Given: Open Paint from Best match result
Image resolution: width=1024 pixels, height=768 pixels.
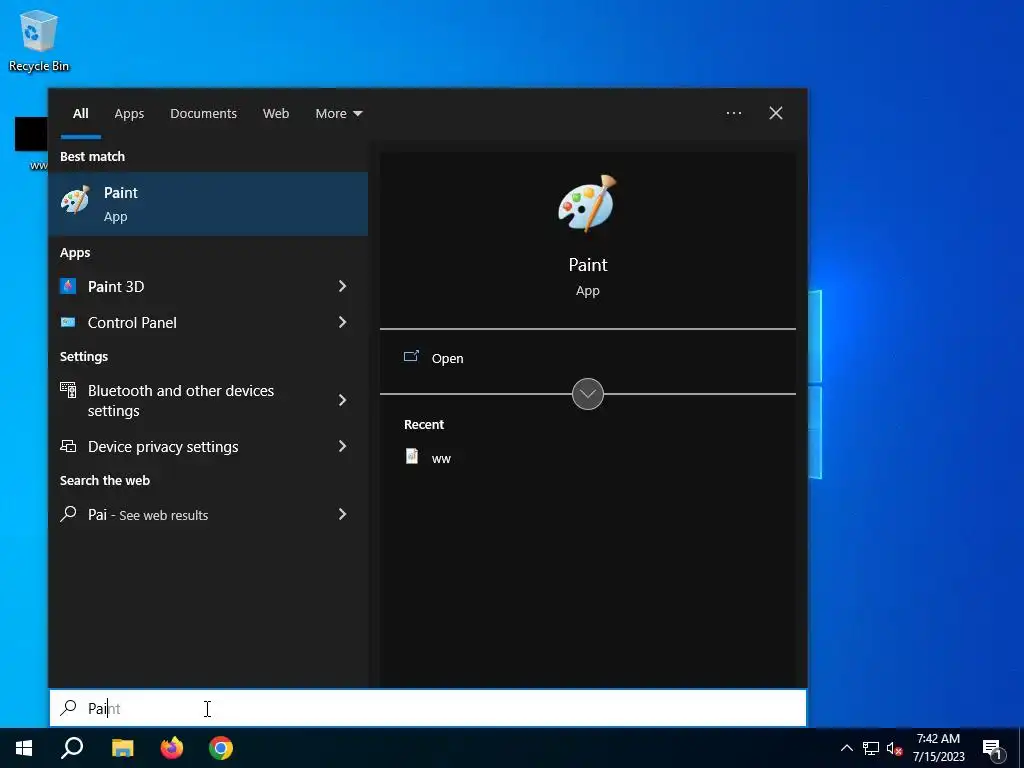Looking at the screenshot, I should pos(208,204).
